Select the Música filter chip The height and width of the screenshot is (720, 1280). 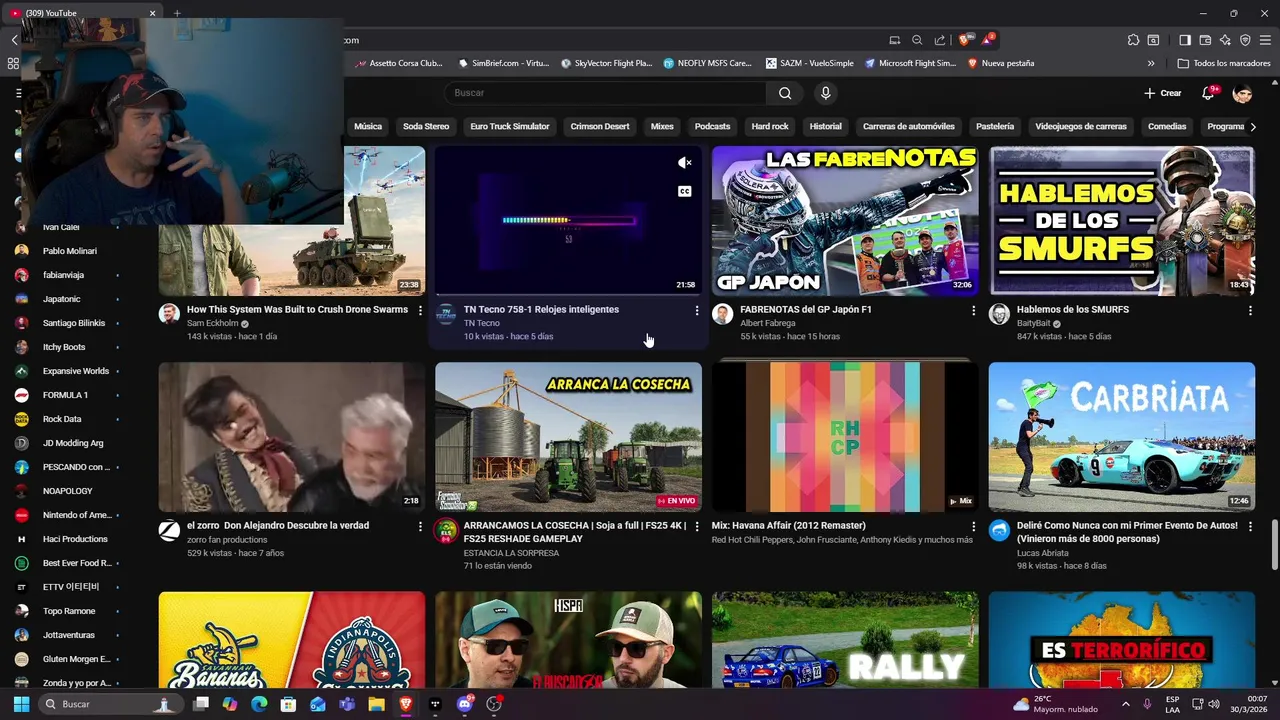click(x=368, y=127)
